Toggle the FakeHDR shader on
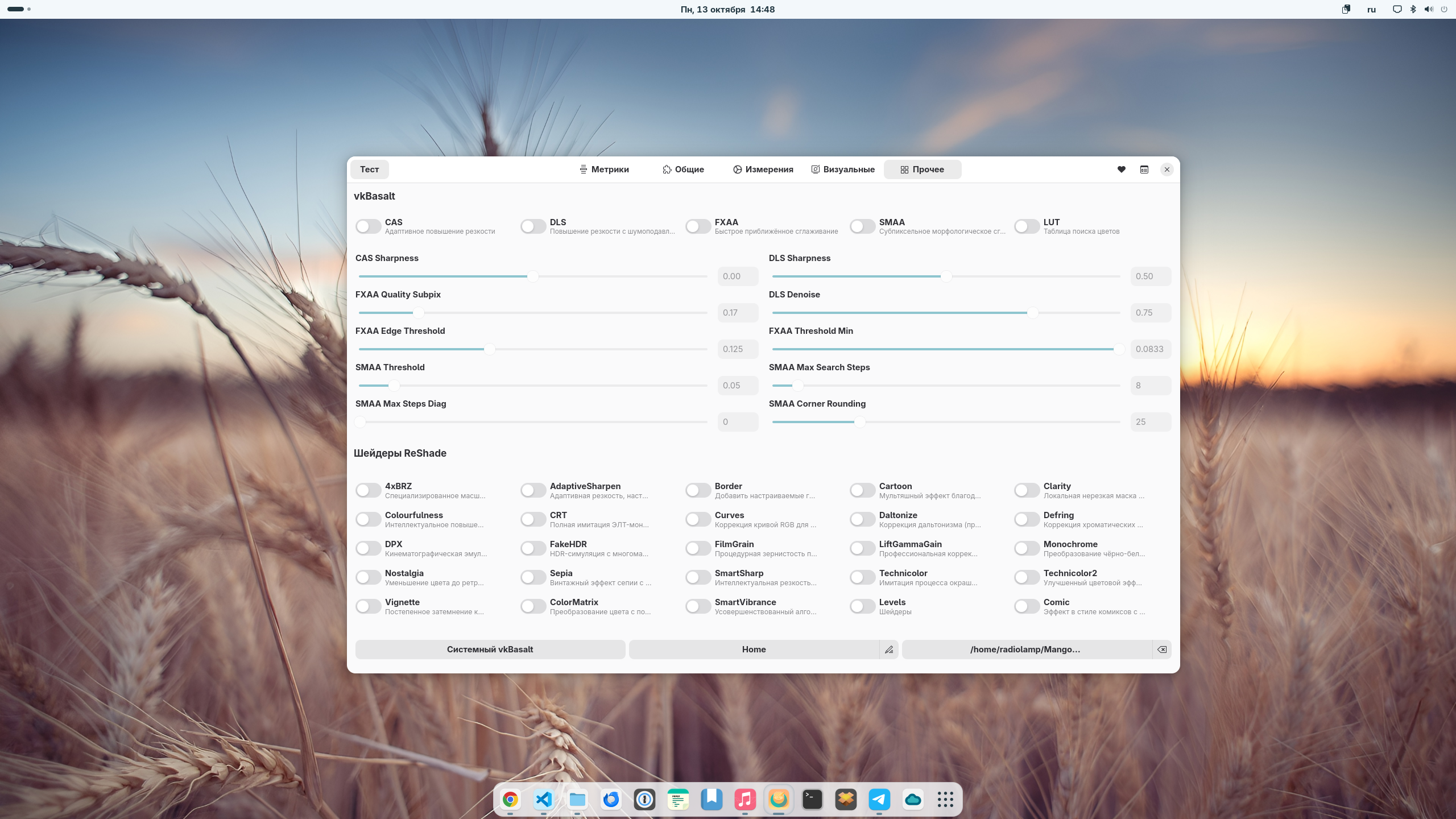Viewport: 1456px width, 819px height. 533,548
